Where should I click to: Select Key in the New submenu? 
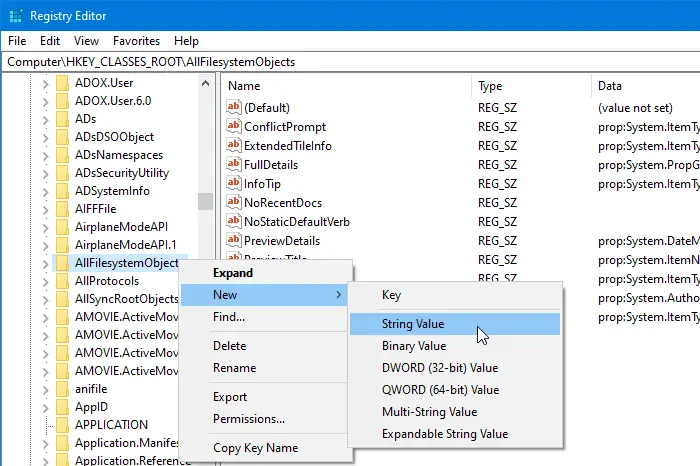click(x=455, y=295)
